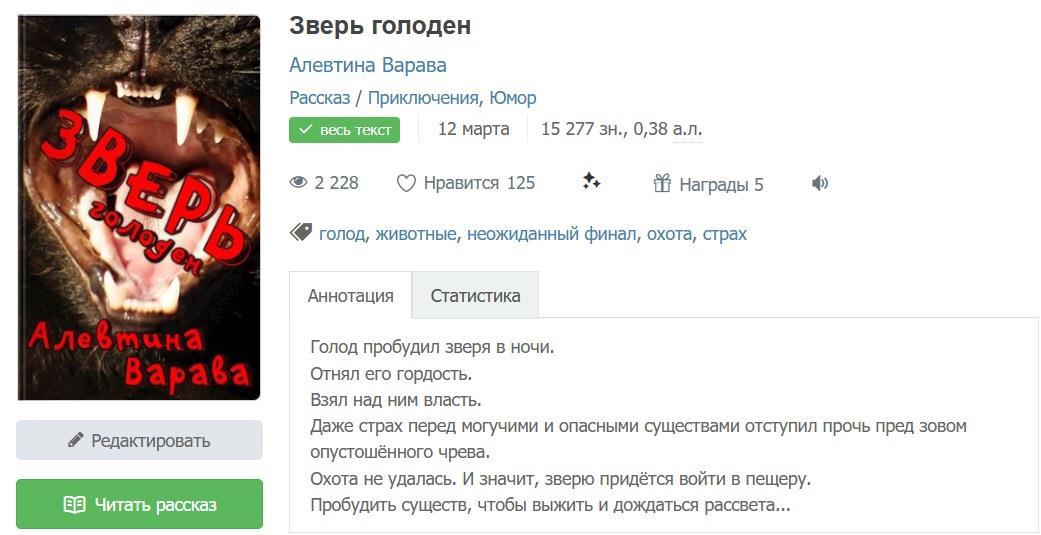Click the speaker audio icon
Screen dimensions: 1041x535
pos(820,183)
